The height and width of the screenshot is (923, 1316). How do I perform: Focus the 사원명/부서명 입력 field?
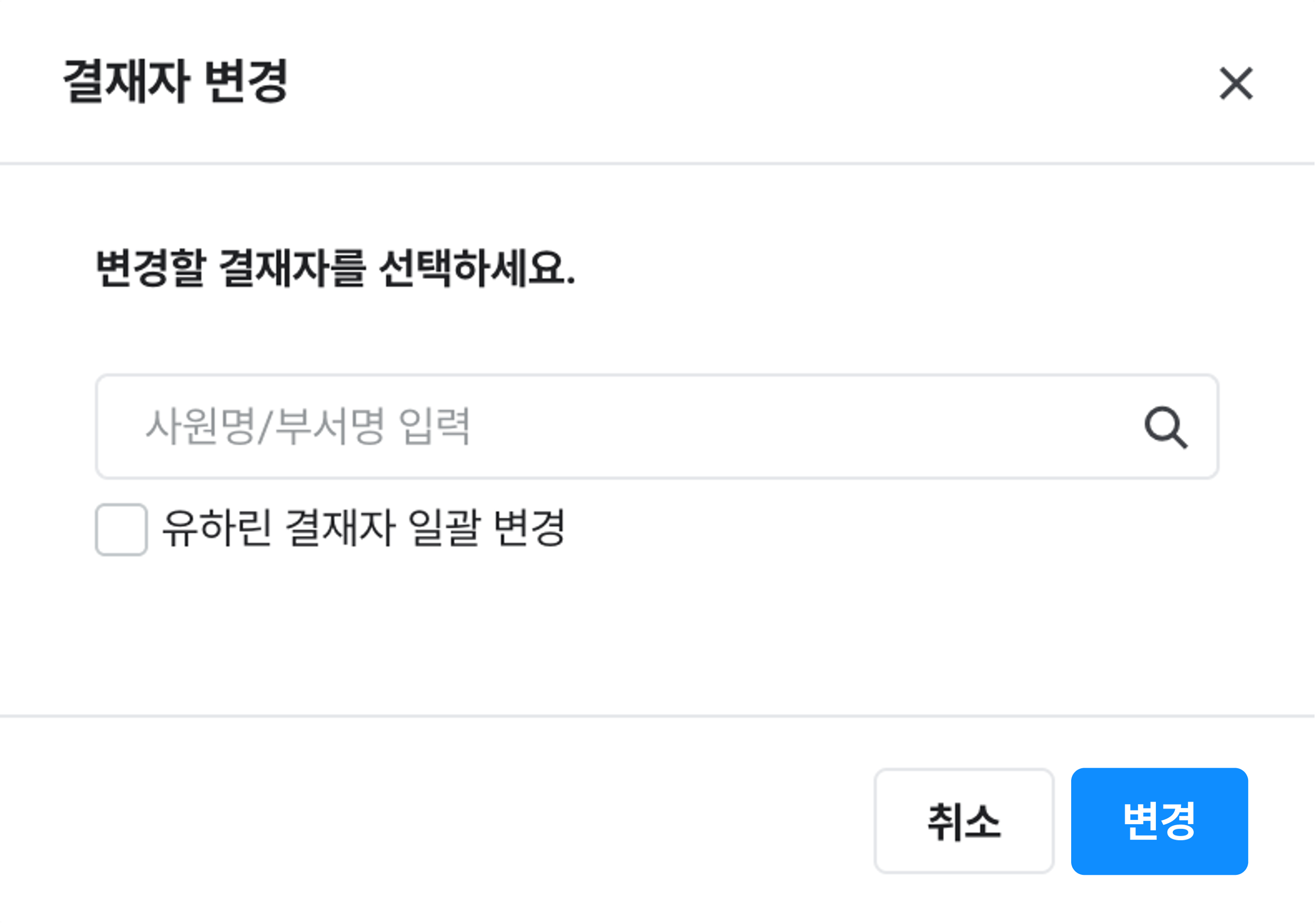click(630, 427)
